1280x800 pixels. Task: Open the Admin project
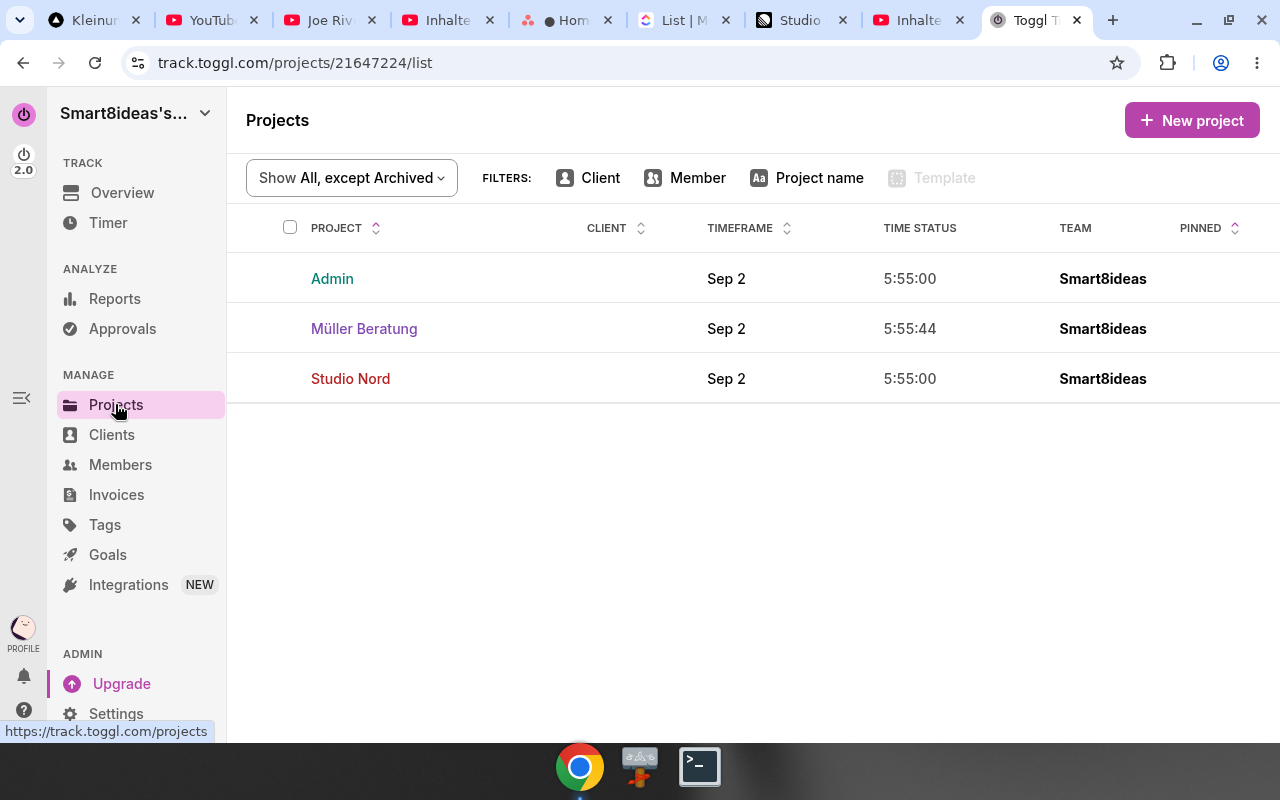pos(332,279)
